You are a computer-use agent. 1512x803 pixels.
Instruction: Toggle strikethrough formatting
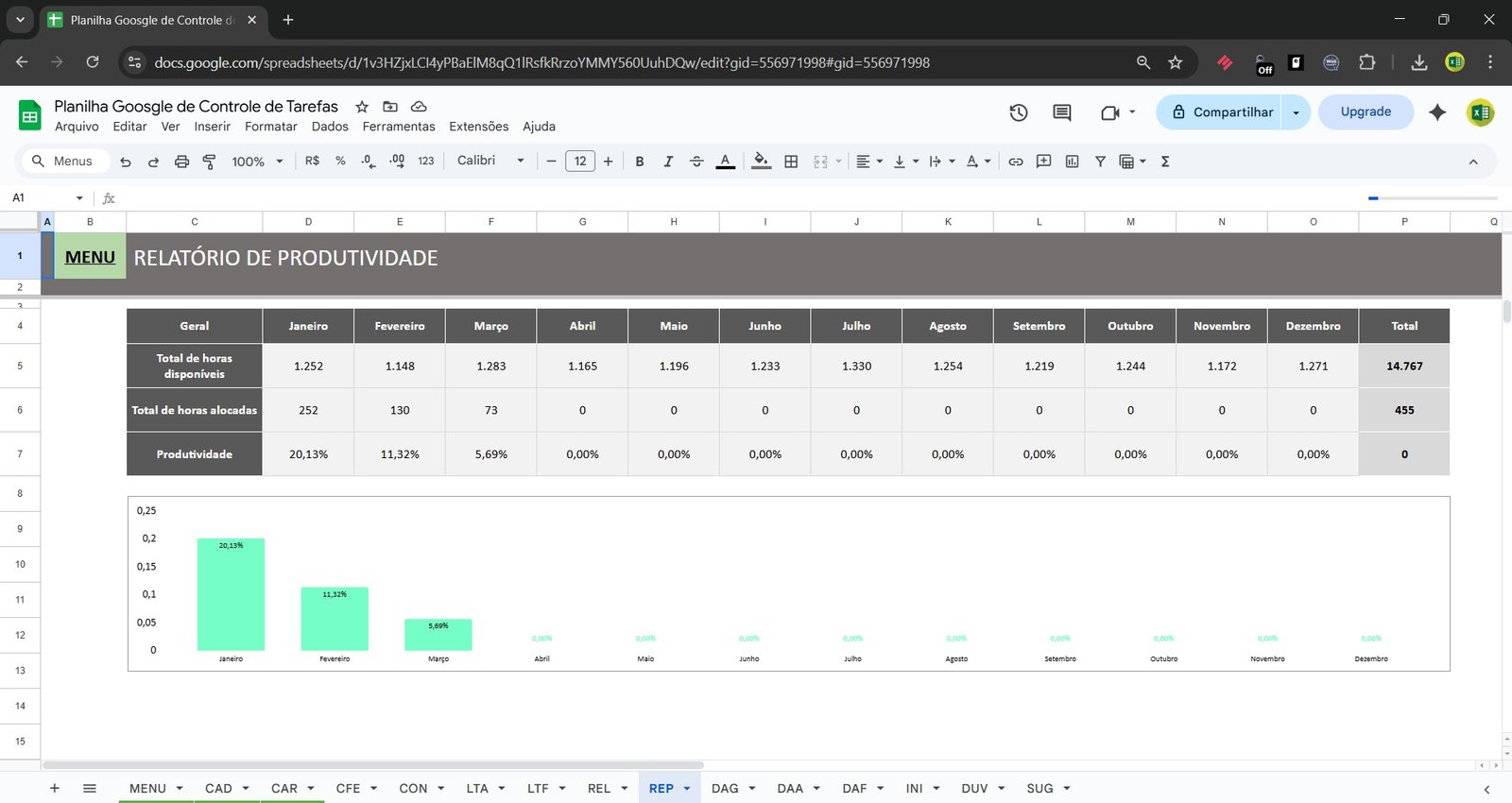pyautogui.click(x=696, y=162)
